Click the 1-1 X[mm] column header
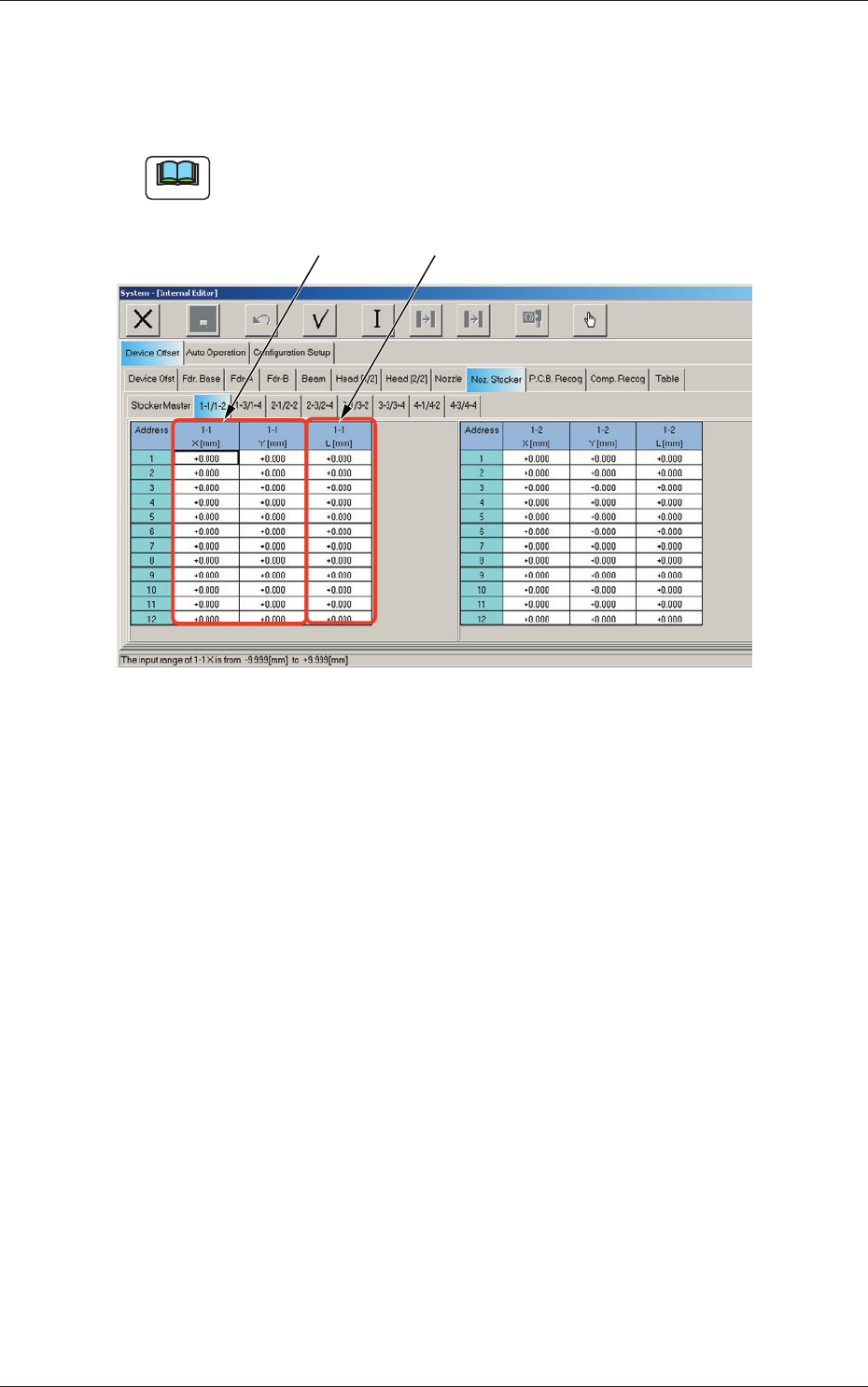This screenshot has width=868, height=1387. click(x=206, y=437)
